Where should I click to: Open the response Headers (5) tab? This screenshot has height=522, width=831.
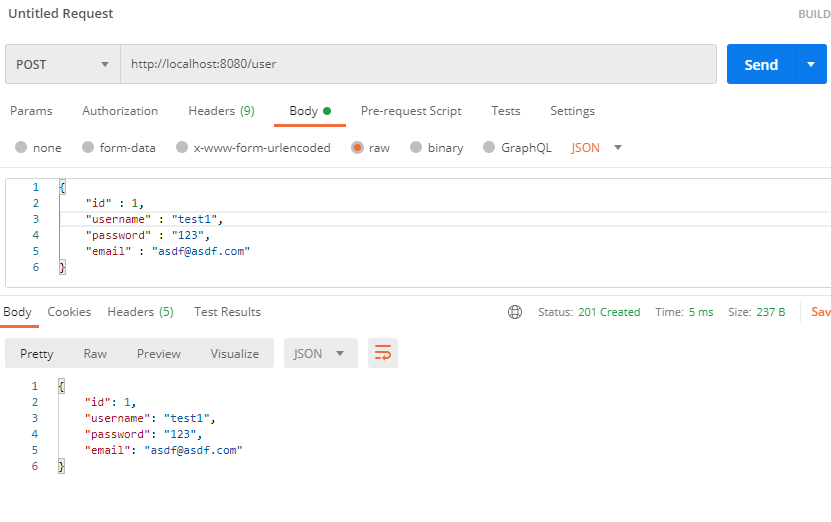(x=140, y=312)
